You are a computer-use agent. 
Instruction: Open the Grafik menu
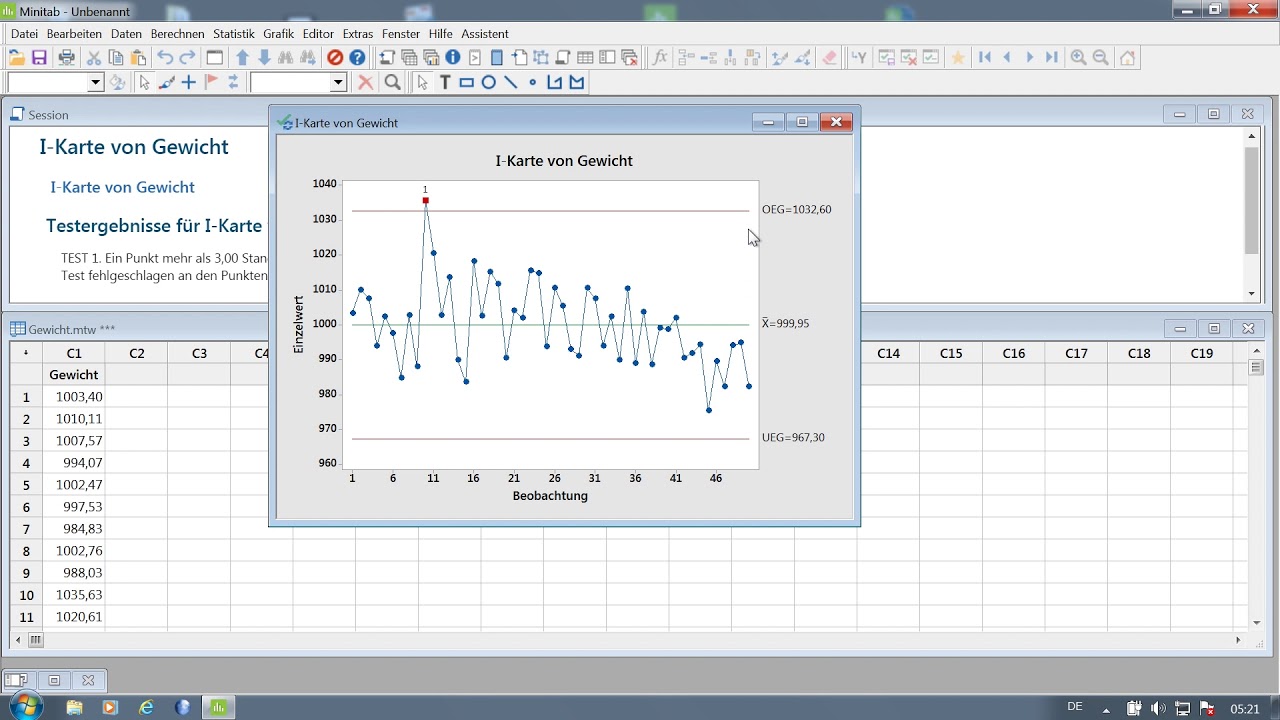coord(279,34)
